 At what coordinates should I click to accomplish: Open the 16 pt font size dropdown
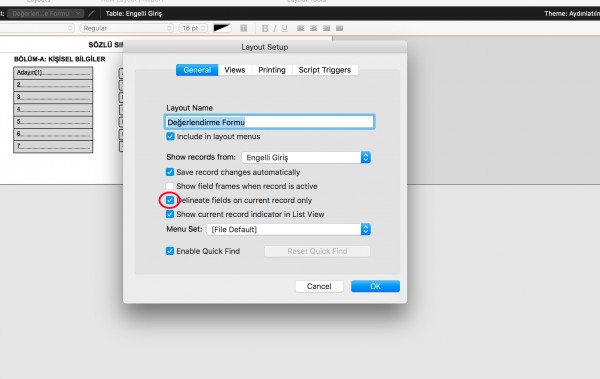tap(193, 28)
